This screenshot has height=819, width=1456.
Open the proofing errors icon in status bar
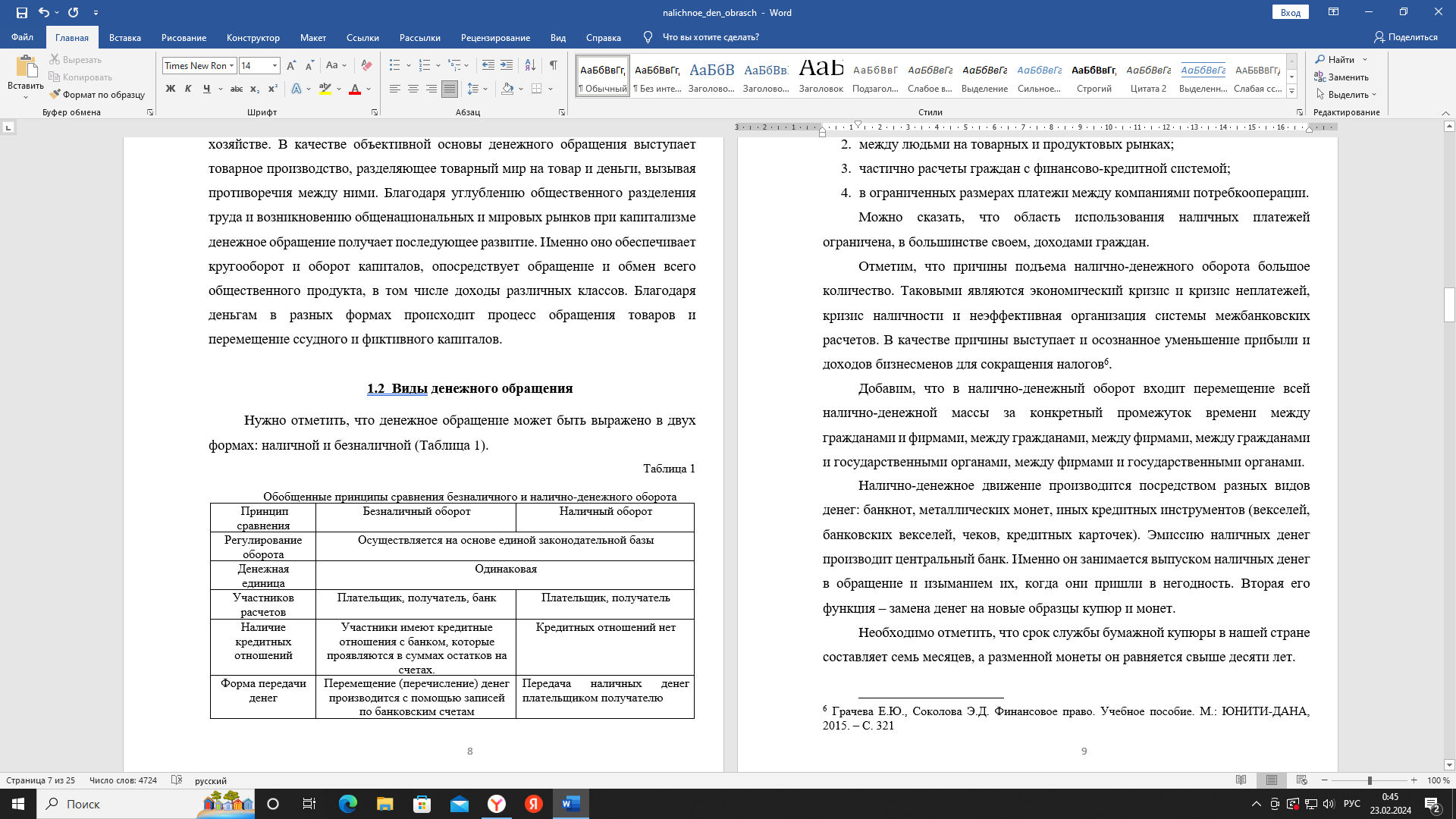(x=177, y=780)
